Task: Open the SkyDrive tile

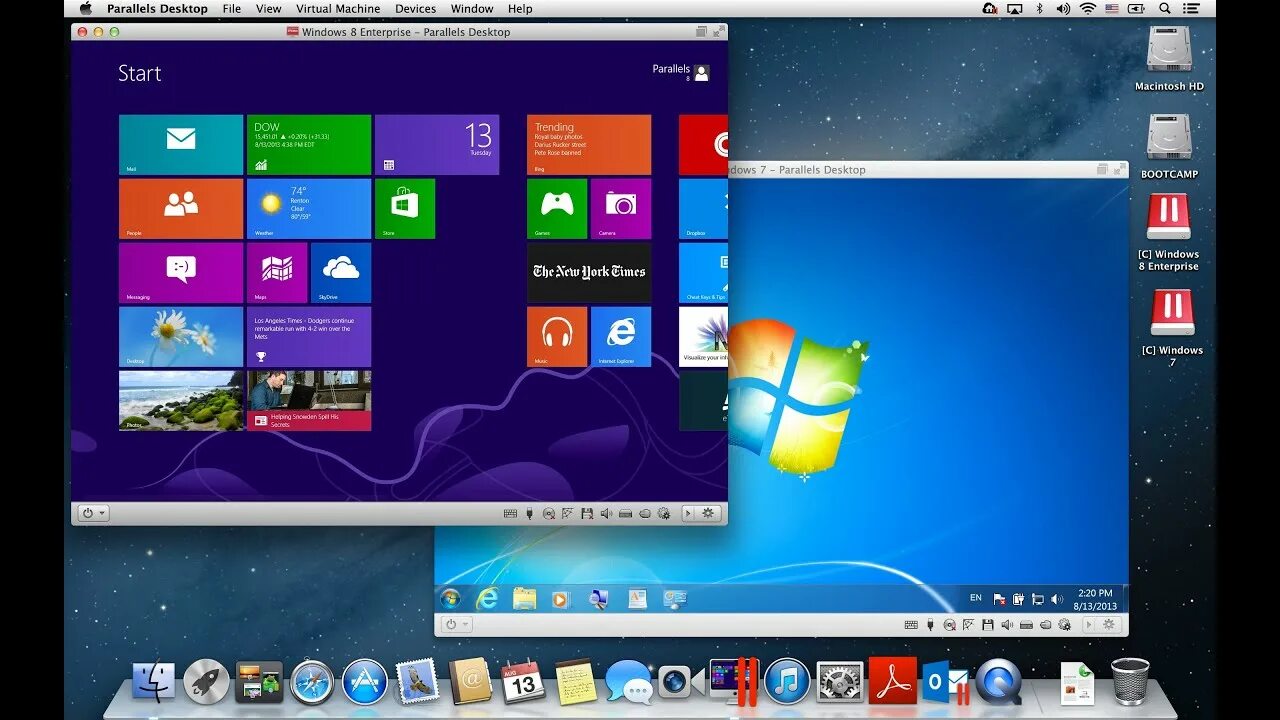Action: pyautogui.click(x=341, y=273)
